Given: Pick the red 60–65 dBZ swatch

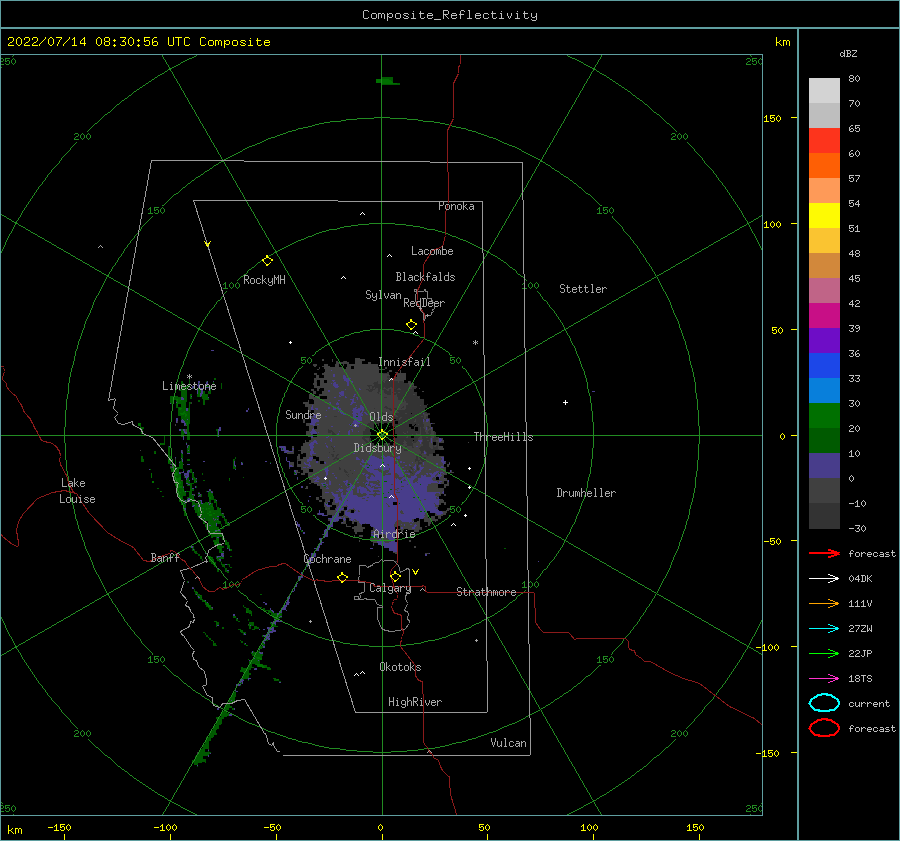Looking at the screenshot, I should click(x=824, y=140).
